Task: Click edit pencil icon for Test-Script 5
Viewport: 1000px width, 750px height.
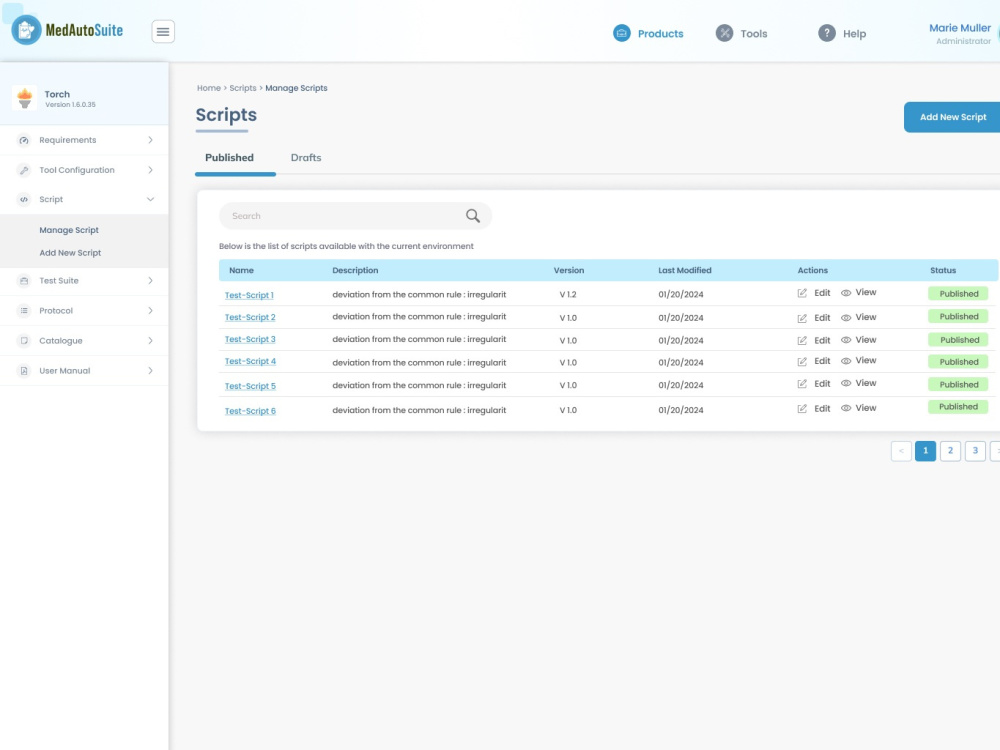Action: pyautogui.click(x=802, y=384)
